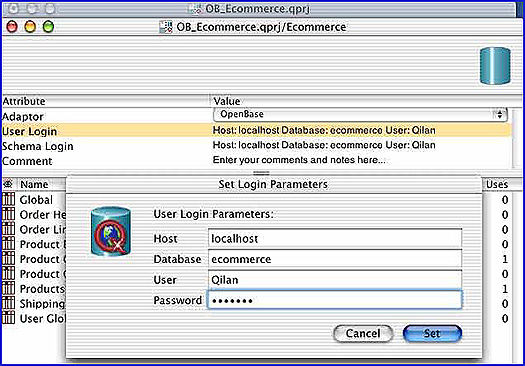
Task: Click the table icon beside Global
Action: (x=9, y=199)
